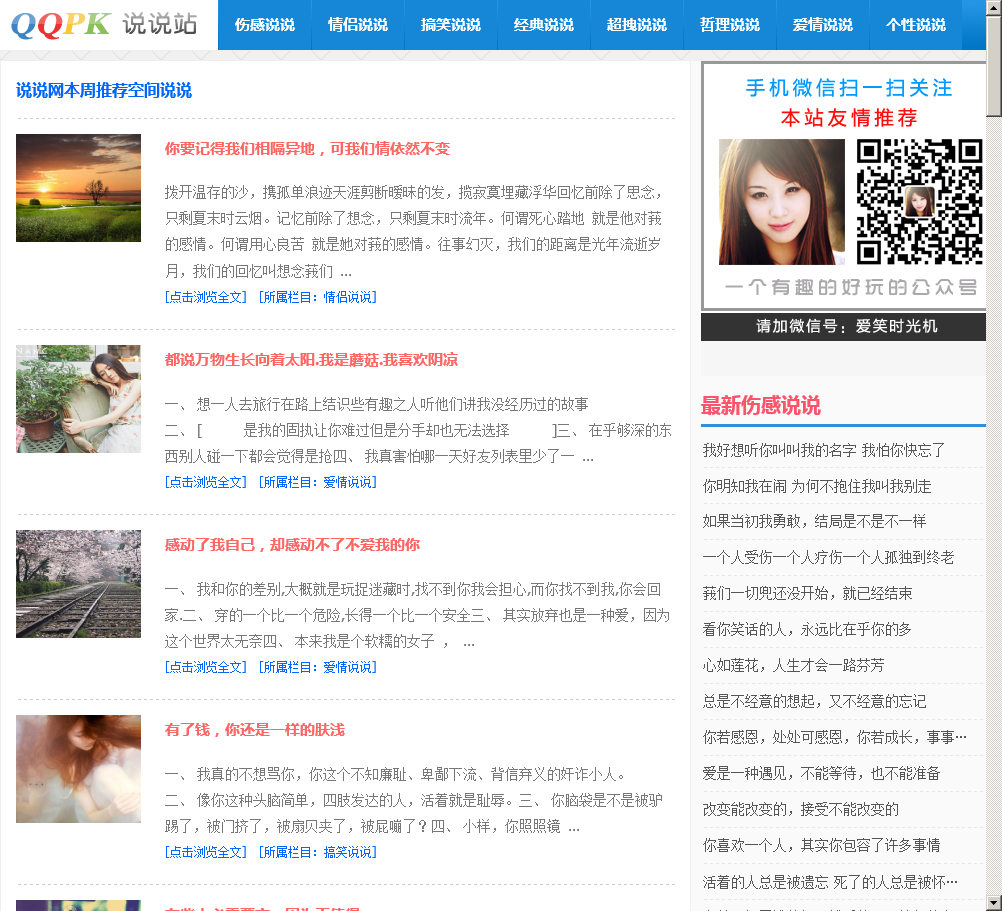Click 点击浏览全文 under the 有了钱 article

click(x=206, y=852)
